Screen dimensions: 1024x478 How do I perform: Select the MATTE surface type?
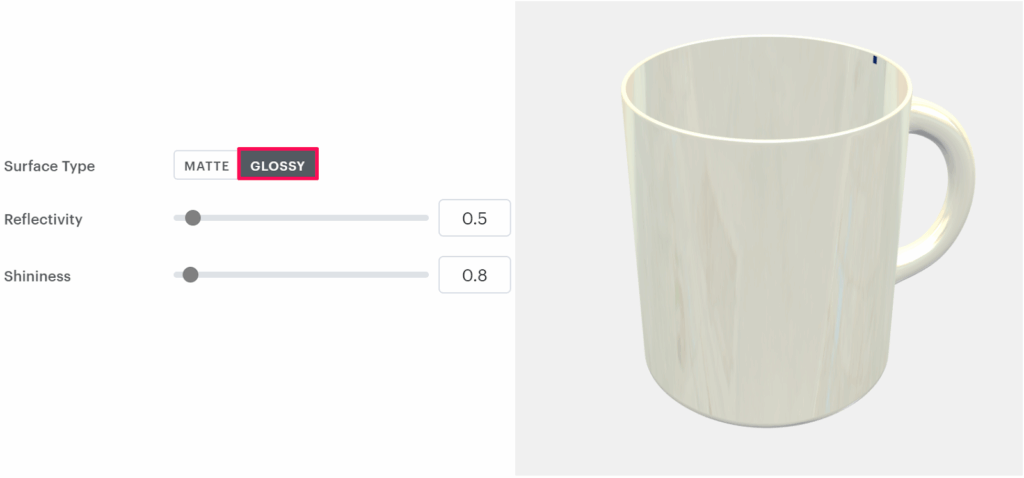coord(206,166)
